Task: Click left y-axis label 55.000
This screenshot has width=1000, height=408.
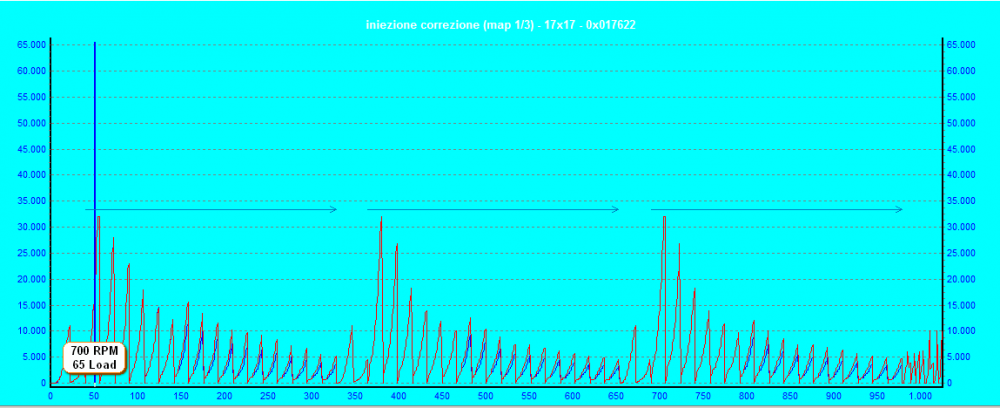Action: point(31,97)
